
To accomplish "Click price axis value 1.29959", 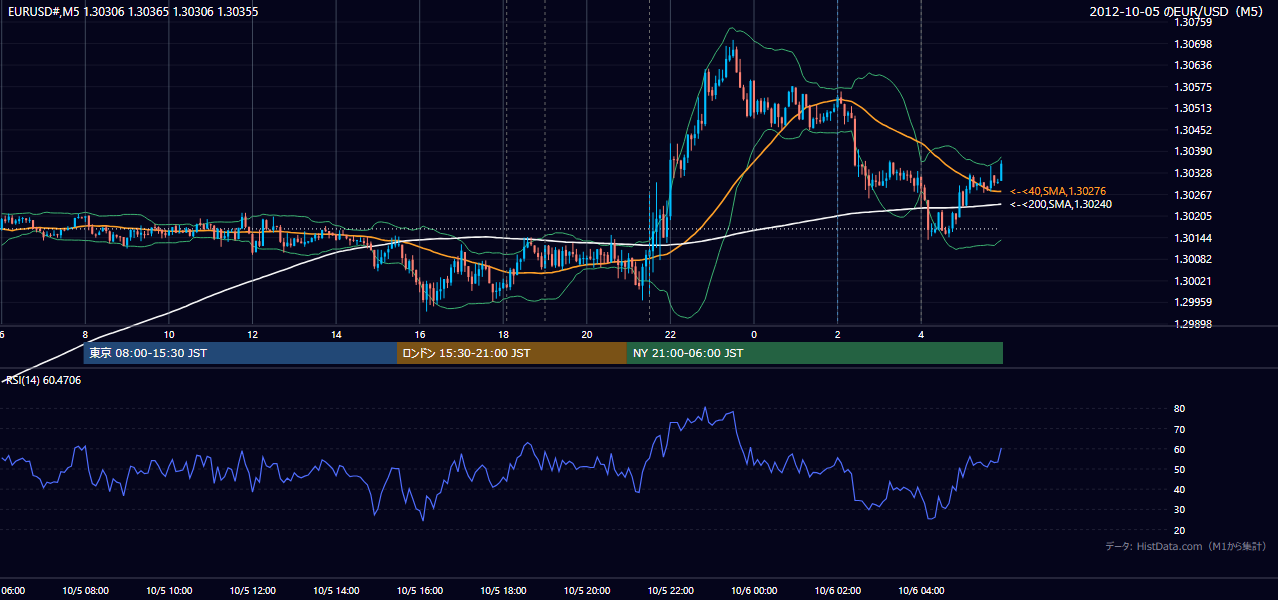I will click(x=1193, y=302).
